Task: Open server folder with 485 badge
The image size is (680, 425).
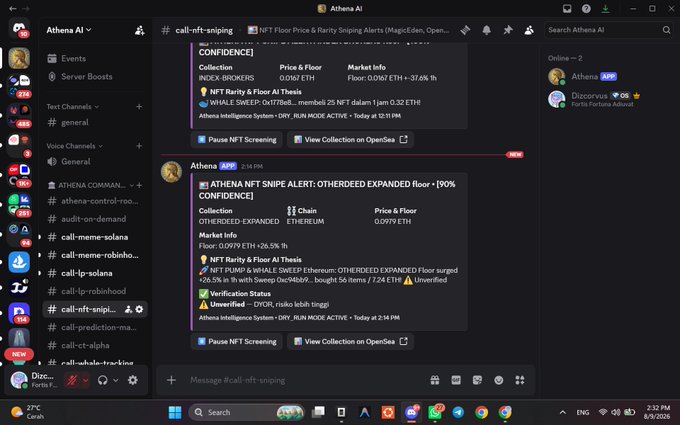Action: click(19, 115)
